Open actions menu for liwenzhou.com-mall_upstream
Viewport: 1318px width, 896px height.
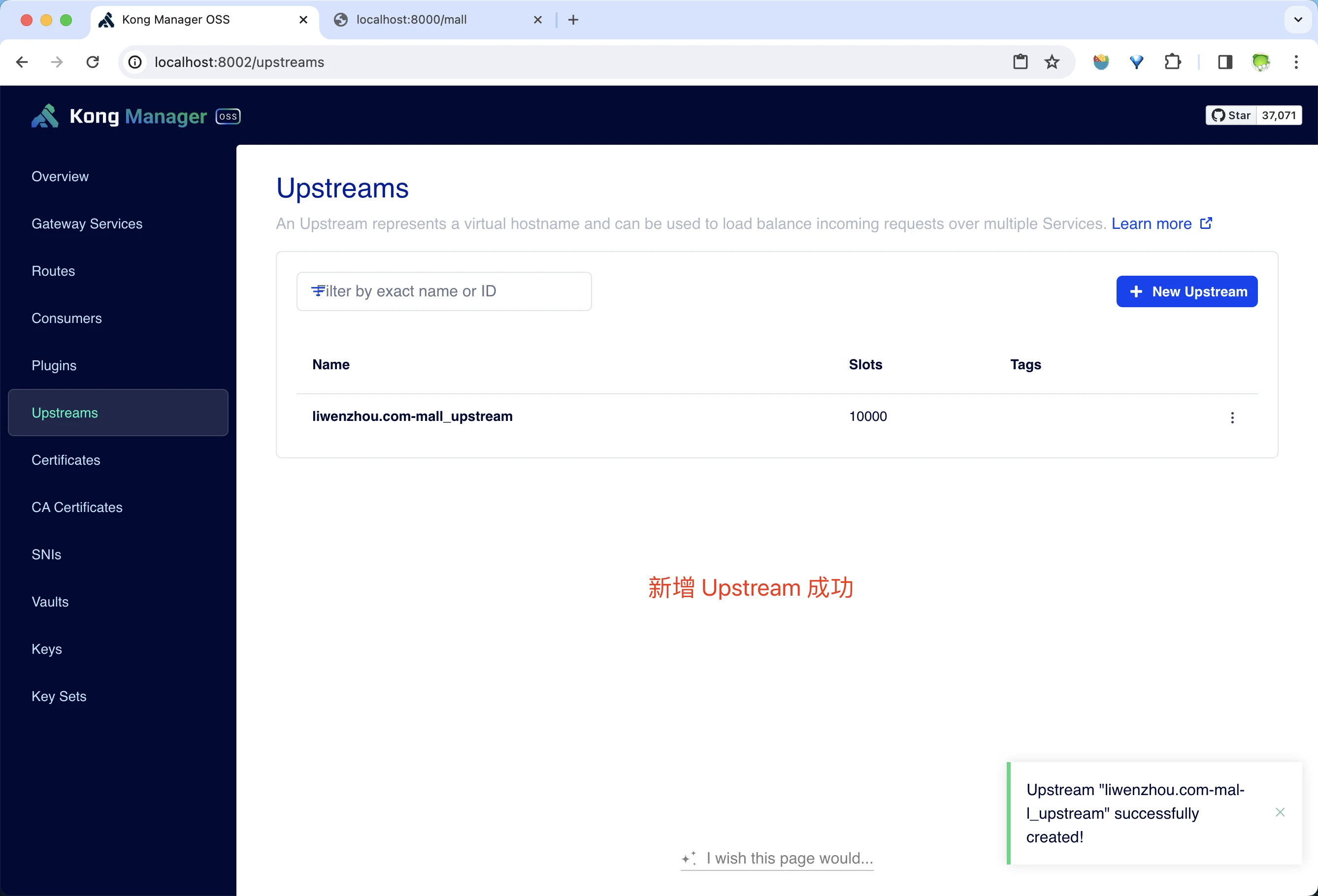(x=1232, y=417)
